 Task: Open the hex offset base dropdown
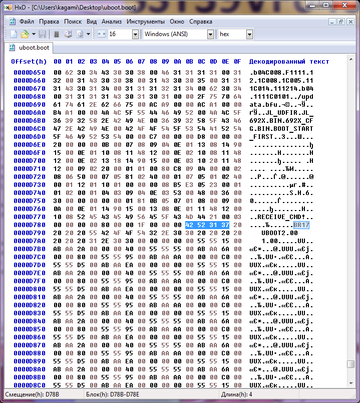(249, 34)
